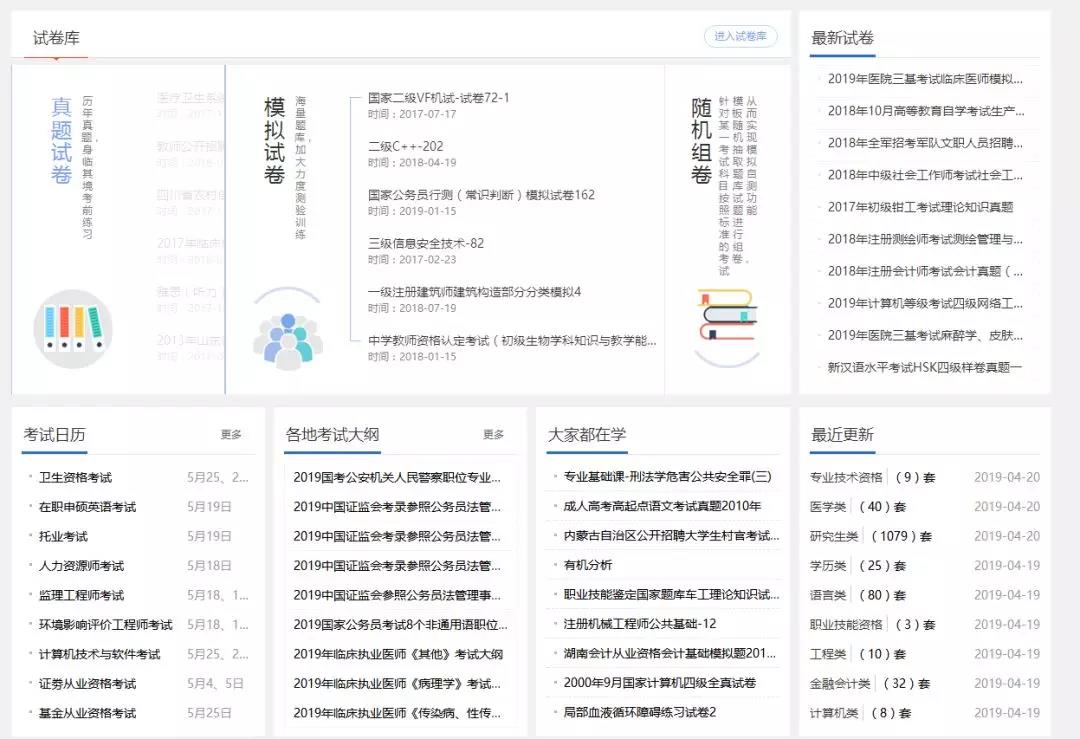Open 2019年医院三基考试麻醉学 paper

pyautogui.click(x=925, y=335)
